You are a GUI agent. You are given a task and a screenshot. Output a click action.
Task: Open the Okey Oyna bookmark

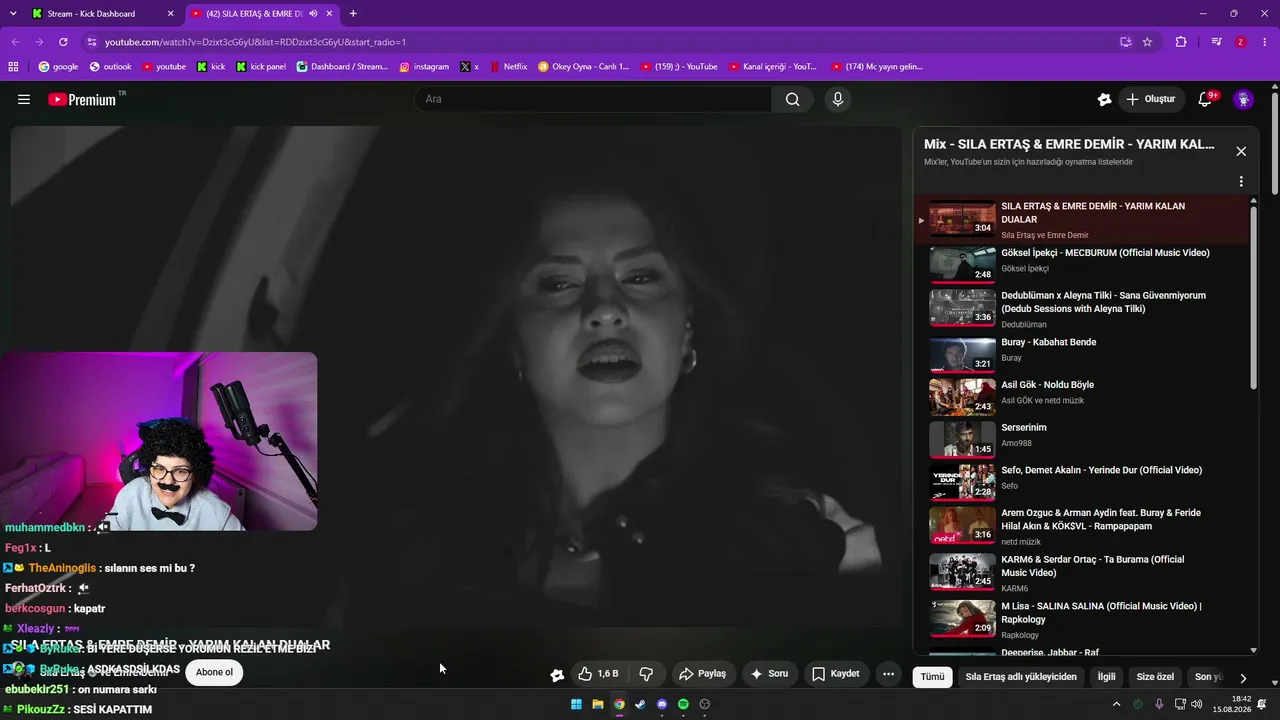584,67
